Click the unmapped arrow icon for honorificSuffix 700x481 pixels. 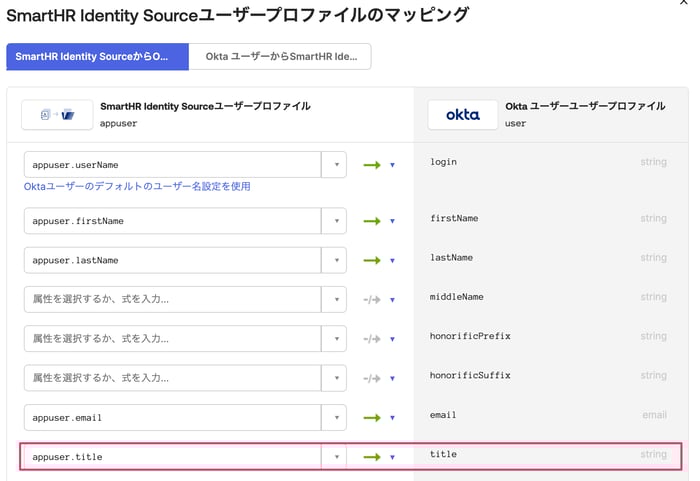[372, 378]
